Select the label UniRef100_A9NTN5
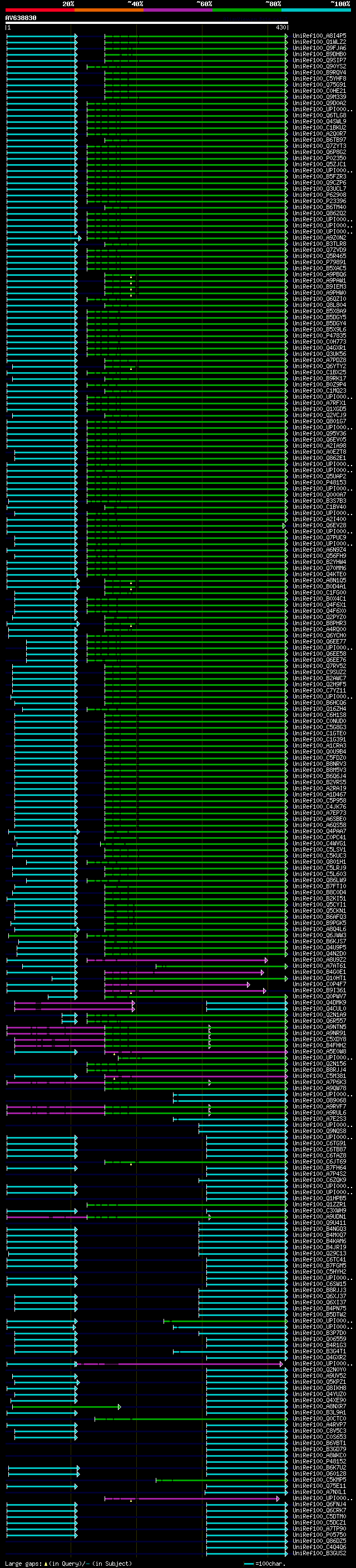The image size is (356, 1568). click(x=319, y=1027)
